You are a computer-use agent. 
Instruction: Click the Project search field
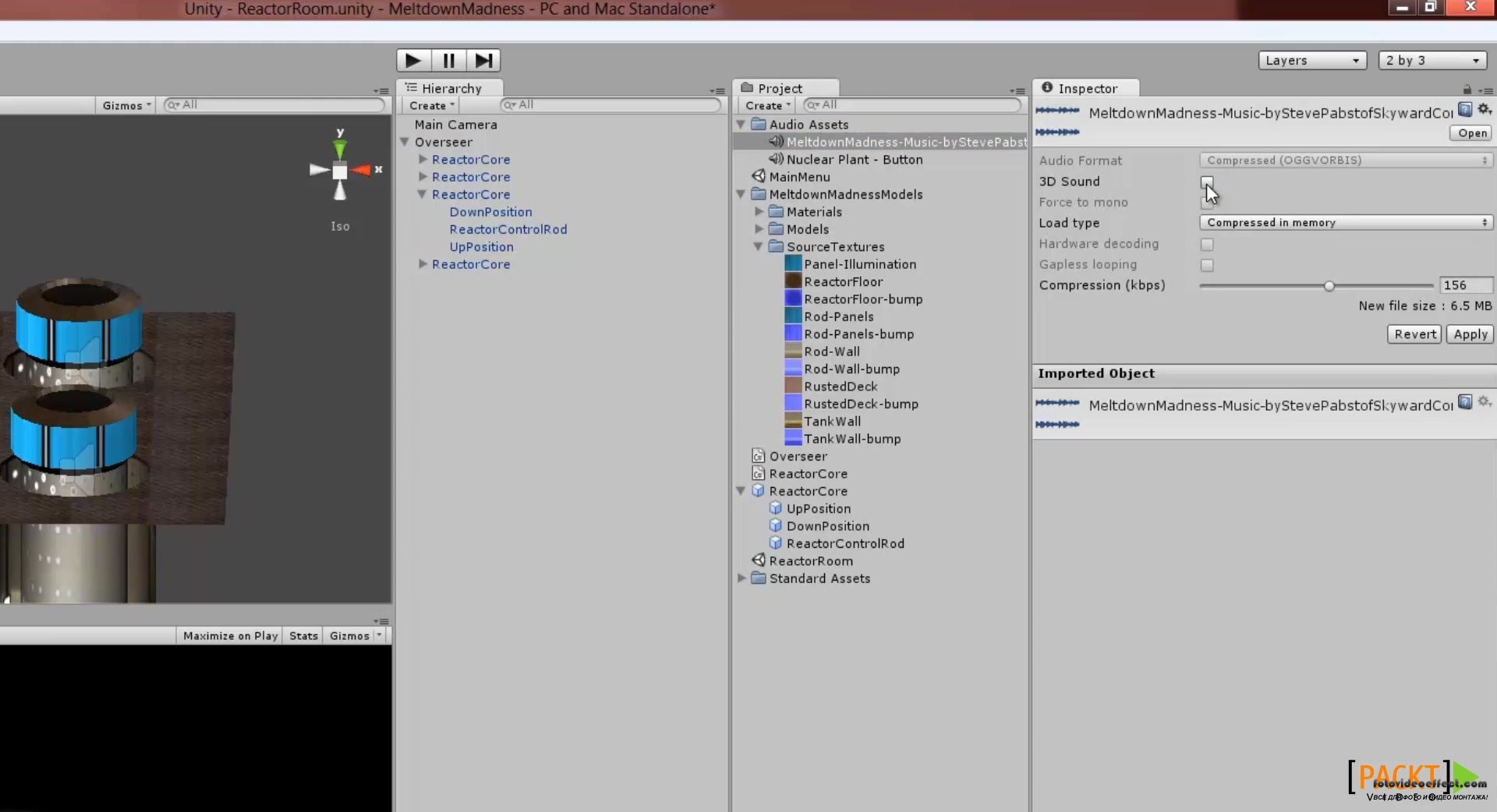(x=912, y=104)
